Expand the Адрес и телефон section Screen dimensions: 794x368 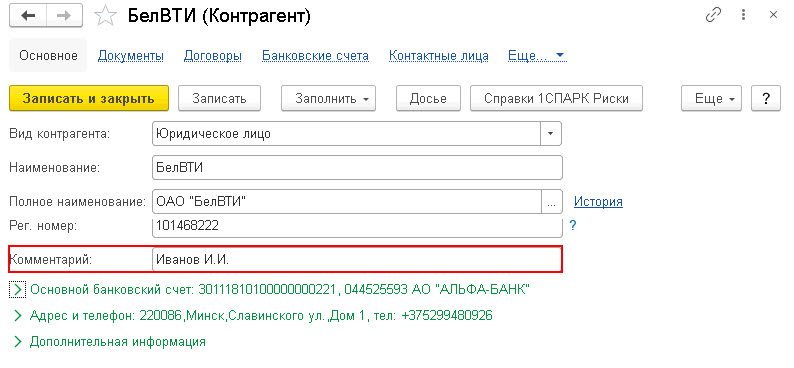tap(18, 316)
